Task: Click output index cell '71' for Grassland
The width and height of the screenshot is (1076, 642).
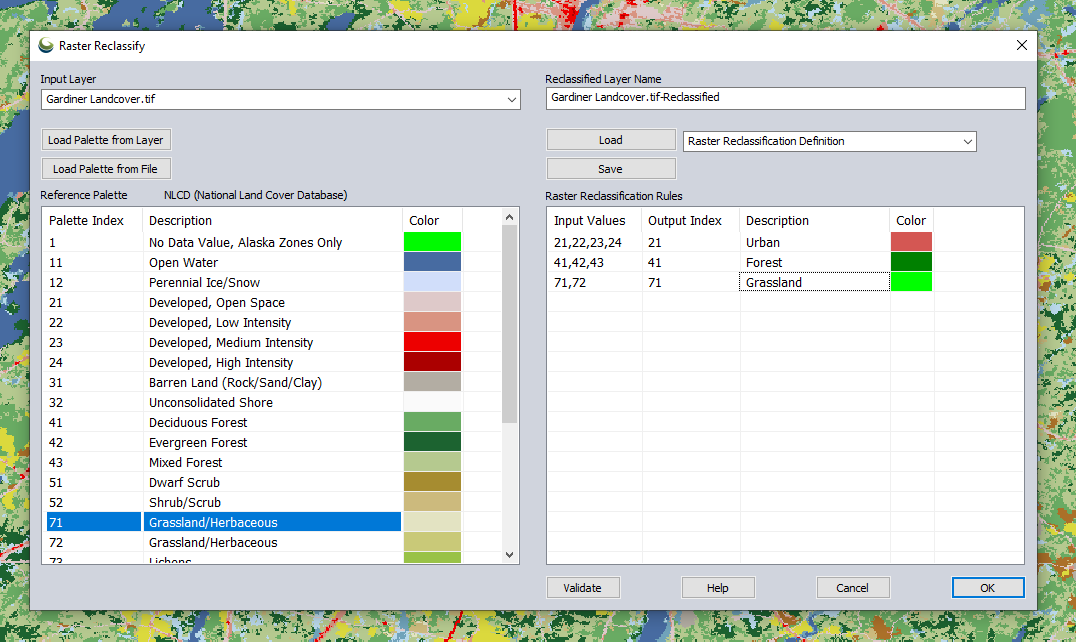Action: (x=691, y=282)
